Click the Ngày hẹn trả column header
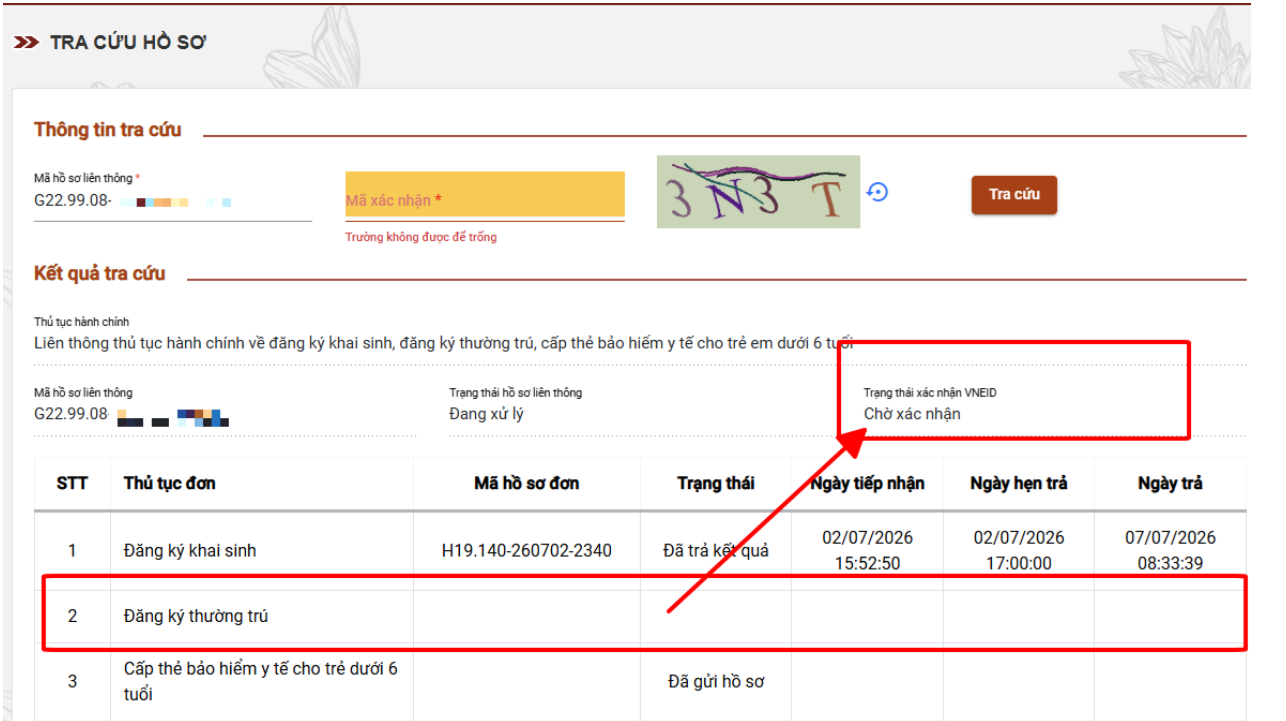The width and height of the screenshot is (1286, 721). 1018,483
